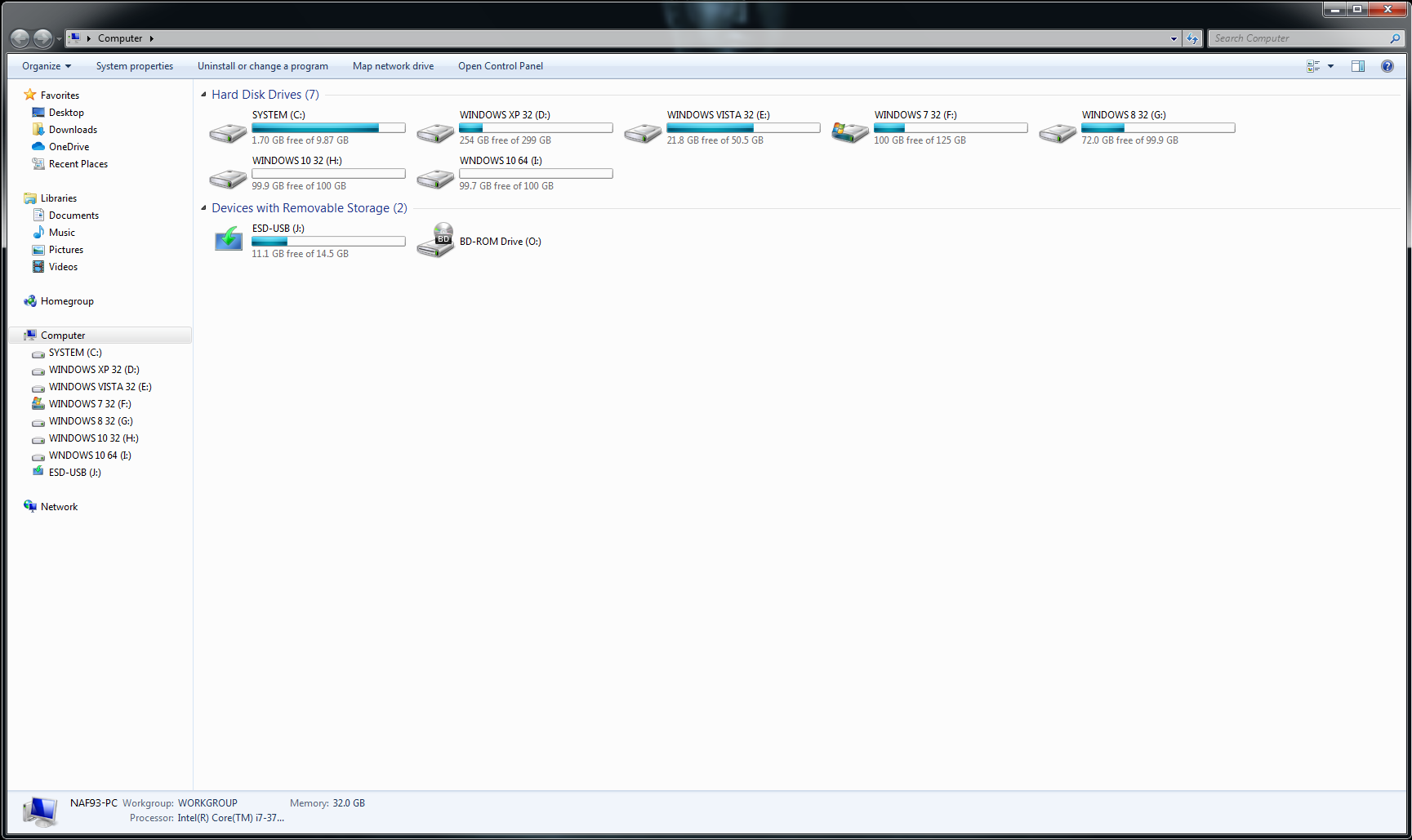Viewport: 1412px width, 840px height.
Task: Open Downloads in Favorites
Action: pyautogui.click(x=73, y=130)
